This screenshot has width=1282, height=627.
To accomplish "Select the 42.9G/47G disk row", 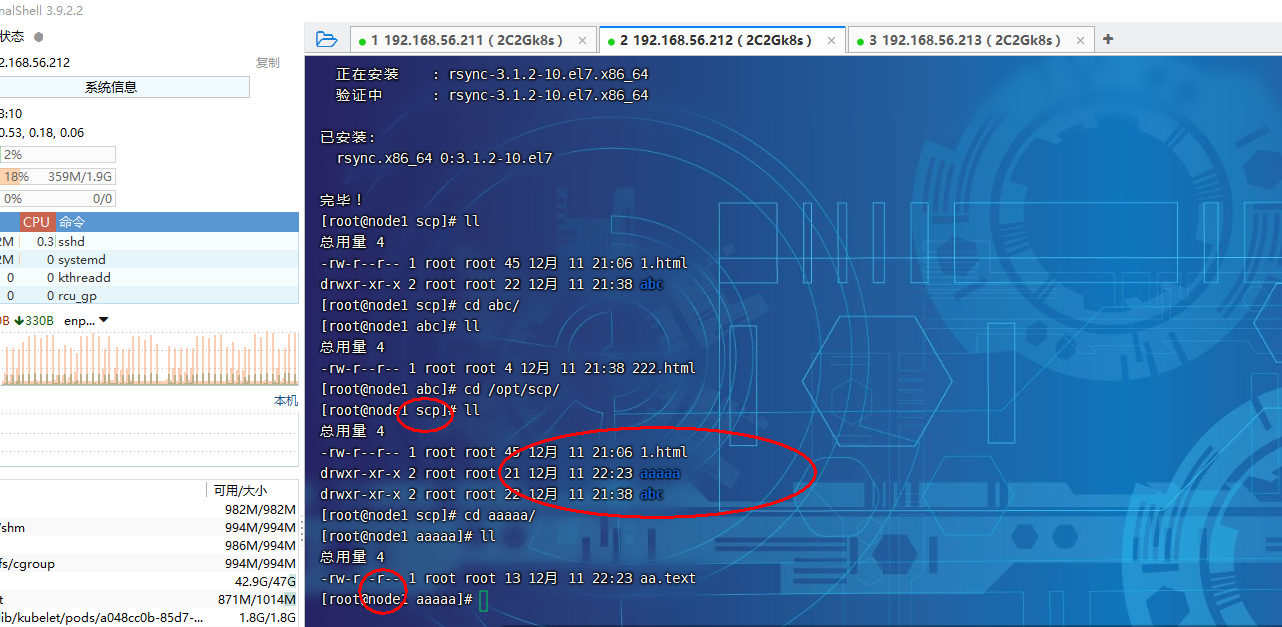I will (149, 581).
